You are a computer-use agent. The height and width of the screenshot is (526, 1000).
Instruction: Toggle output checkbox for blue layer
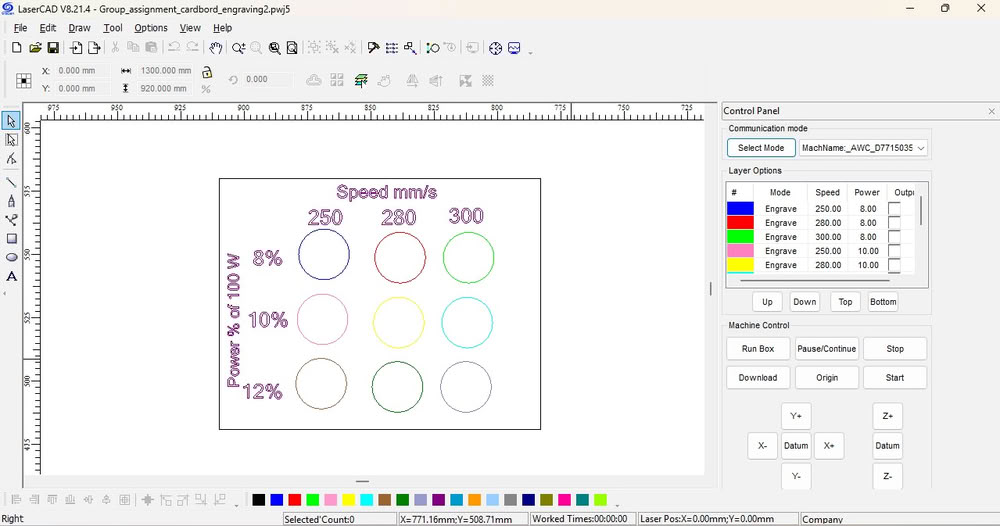[894, 208]
